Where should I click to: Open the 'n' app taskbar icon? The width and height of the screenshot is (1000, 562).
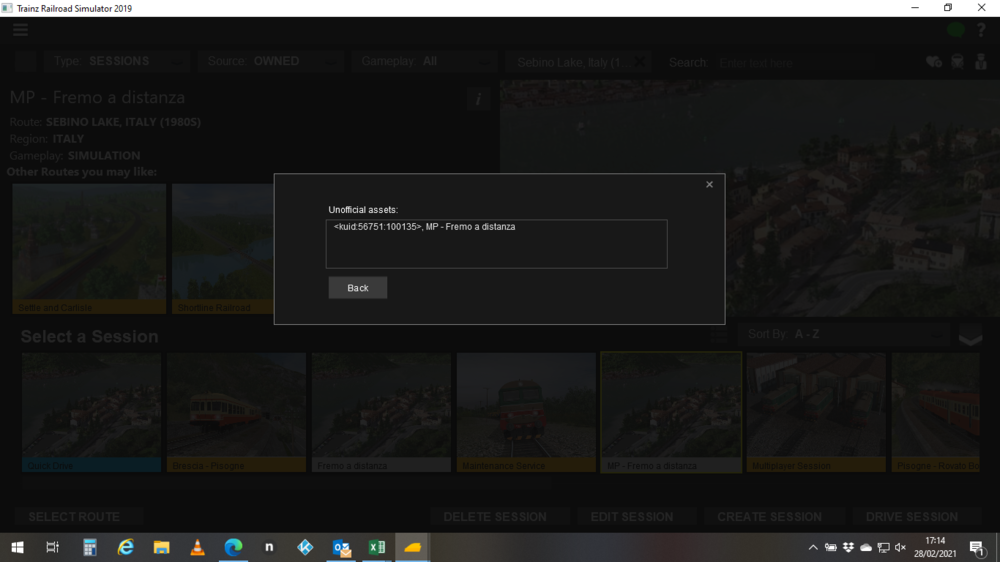pos(269,547)
